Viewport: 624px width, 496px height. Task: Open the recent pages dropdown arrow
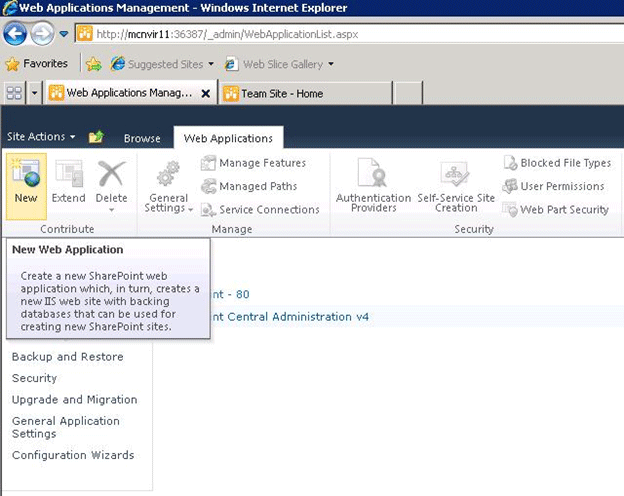pyautogui.click(x=64, y=34)
